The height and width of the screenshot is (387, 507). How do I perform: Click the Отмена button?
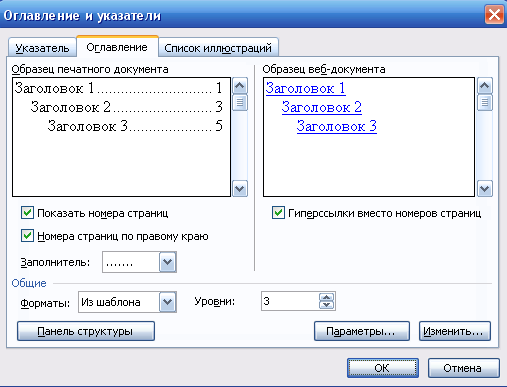[x=463, y=368]
